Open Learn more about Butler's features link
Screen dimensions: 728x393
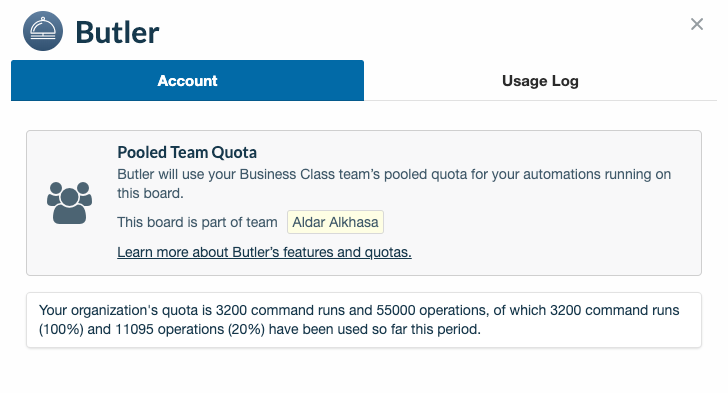coord(264,252)
